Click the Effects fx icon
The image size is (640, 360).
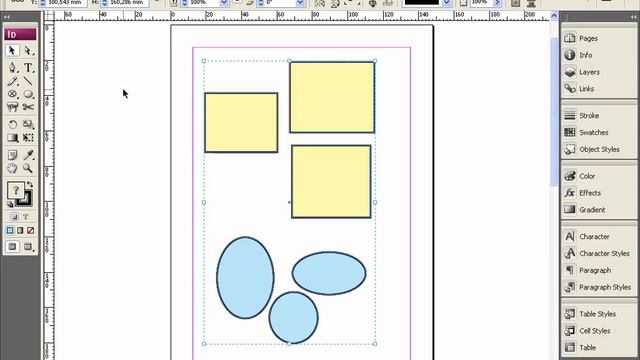click(x=570, y=193)
